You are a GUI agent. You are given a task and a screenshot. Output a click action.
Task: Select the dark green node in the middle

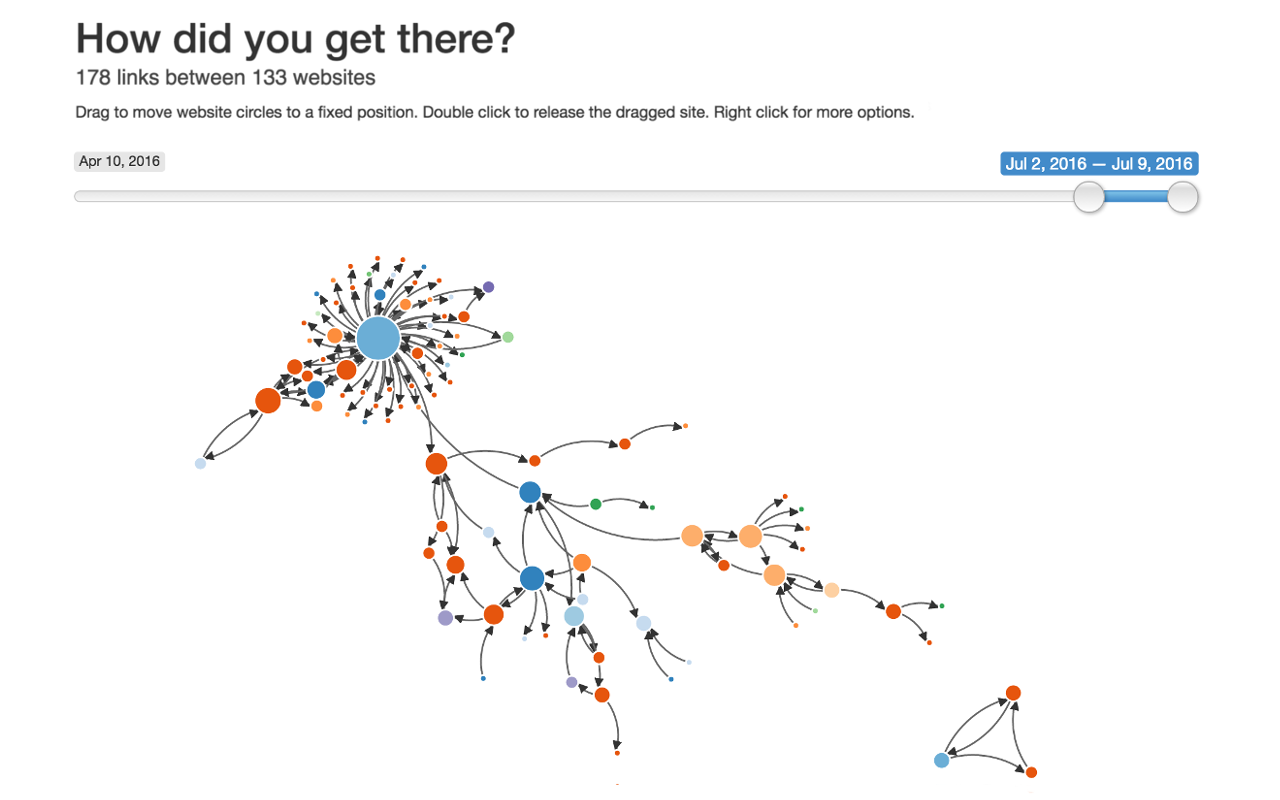(595, 504)
